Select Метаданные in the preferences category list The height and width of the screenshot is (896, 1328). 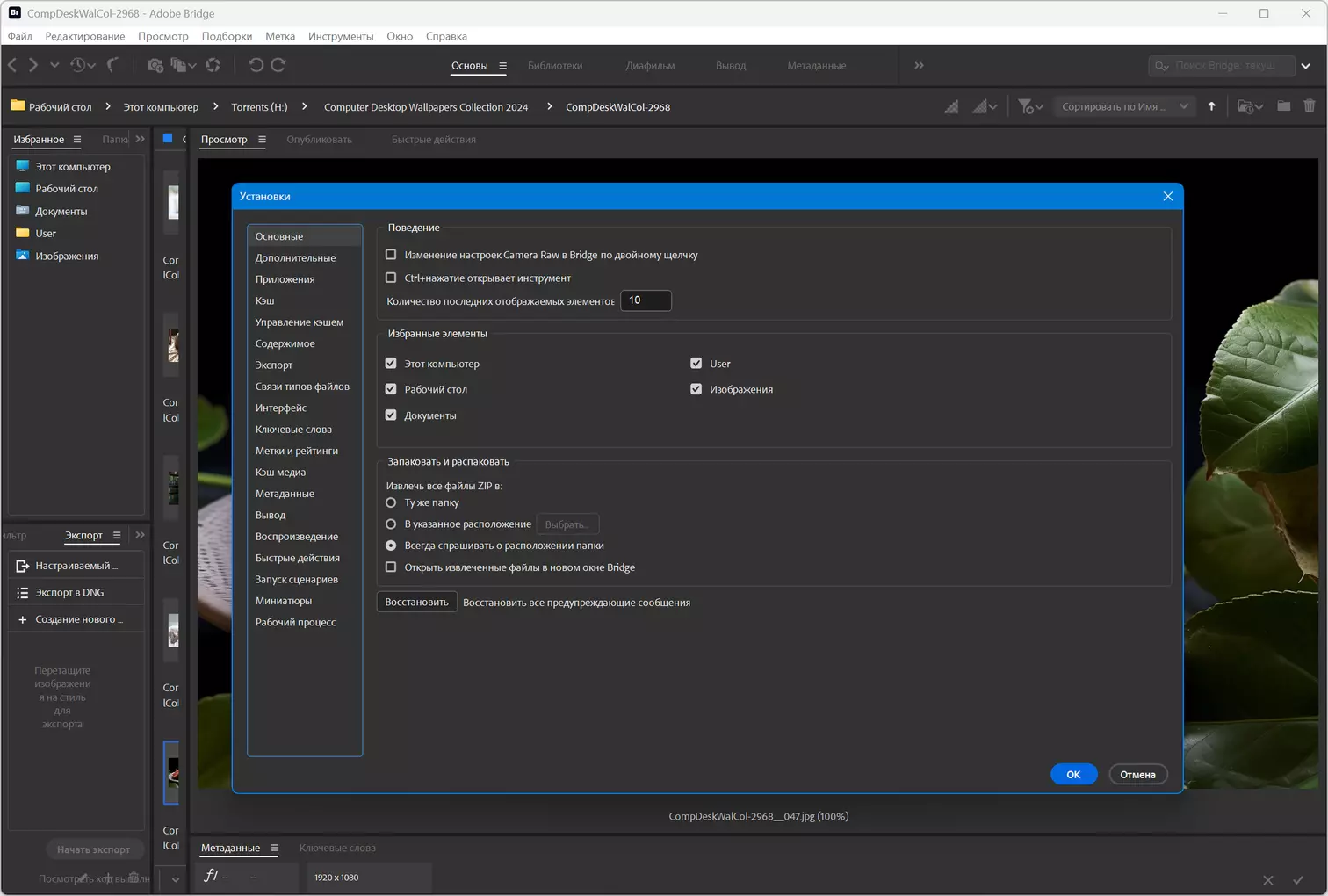pos(285,494)
